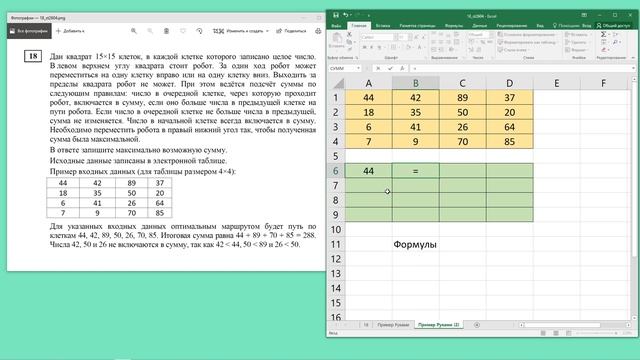Click Все фотографии in Photos app
This screenshot has width=640, height=360.
click(x=29, y=31)
